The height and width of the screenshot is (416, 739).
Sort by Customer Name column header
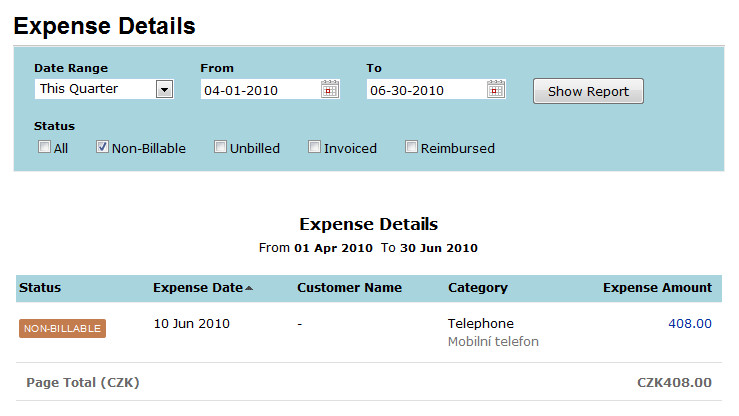coord(349,288)
